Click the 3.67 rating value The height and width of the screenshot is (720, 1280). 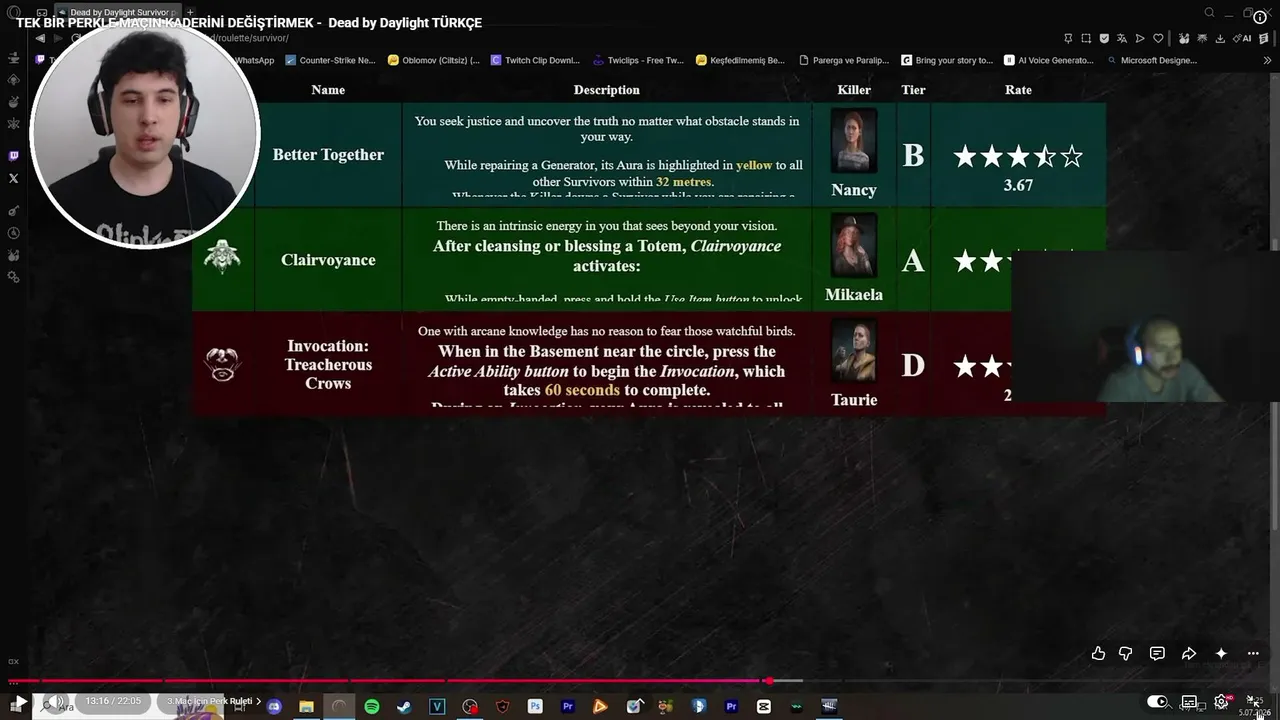click(1018, 185)
